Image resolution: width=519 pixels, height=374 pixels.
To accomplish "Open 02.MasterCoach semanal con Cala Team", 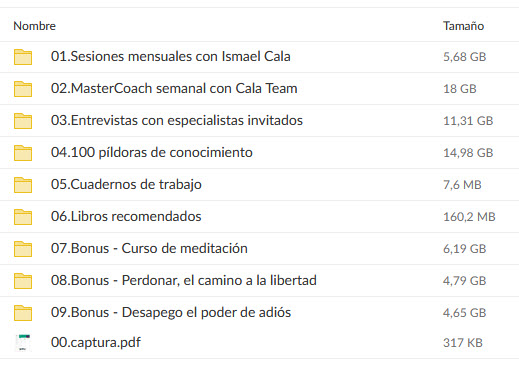I will (174, 88).
